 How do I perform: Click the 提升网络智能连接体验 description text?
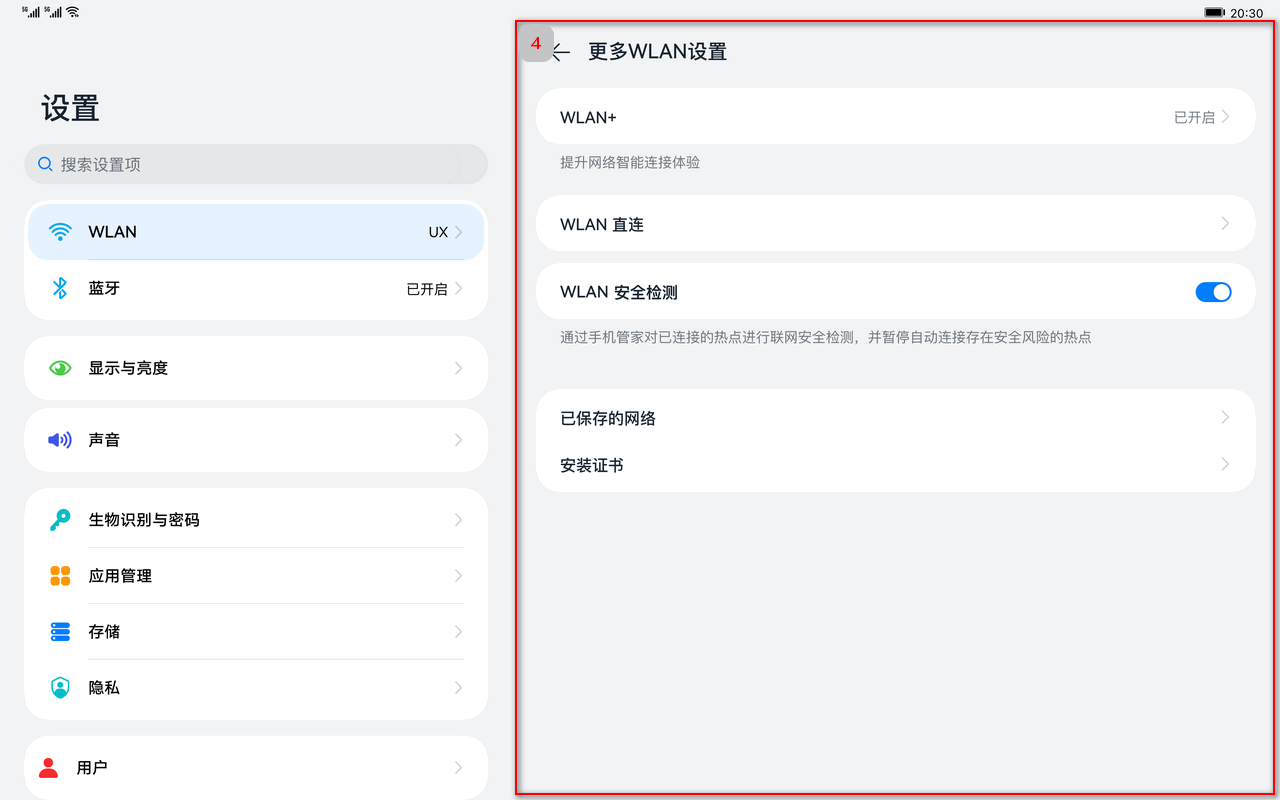click(630, 162)
